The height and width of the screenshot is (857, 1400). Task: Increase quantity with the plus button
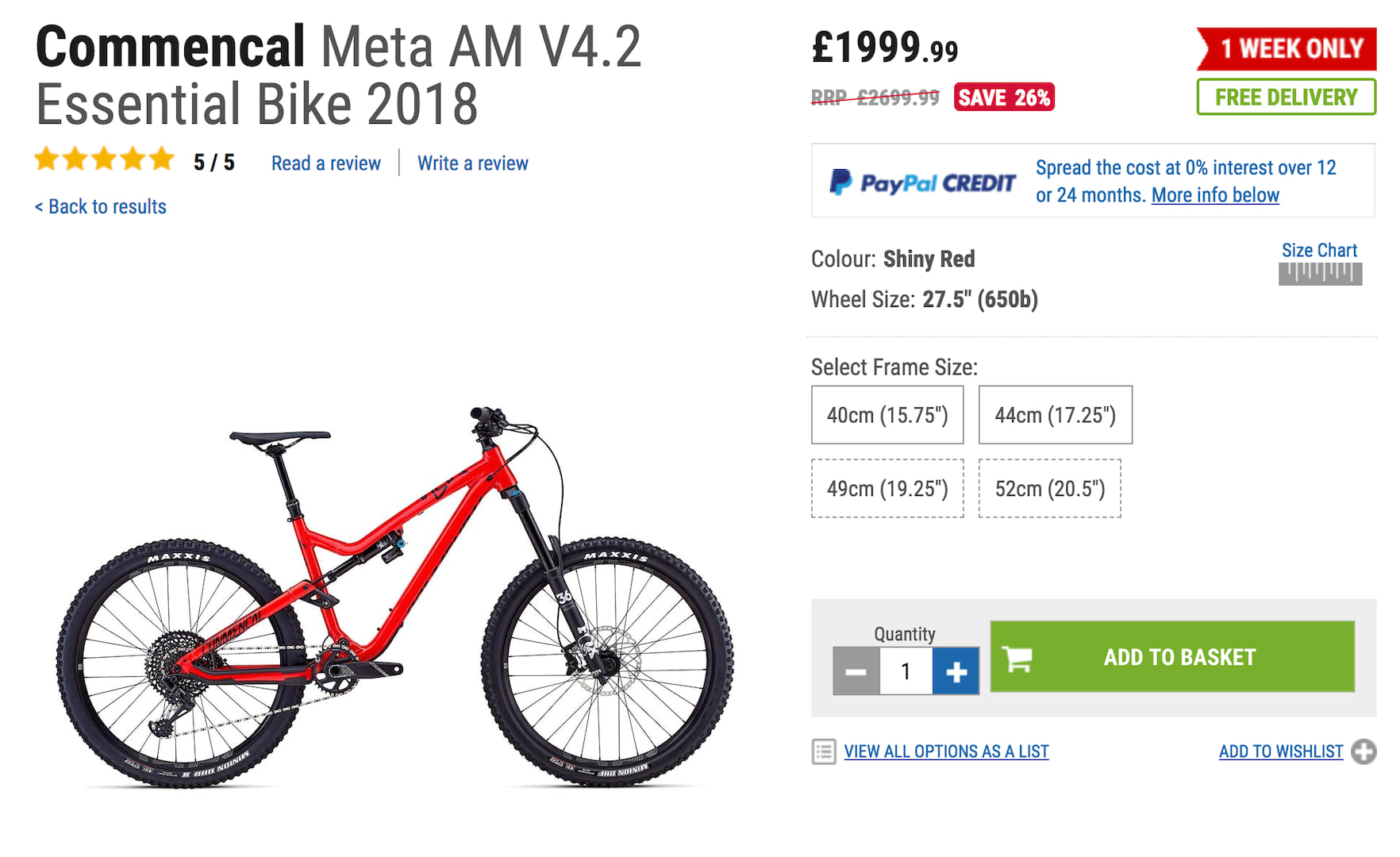956,671
